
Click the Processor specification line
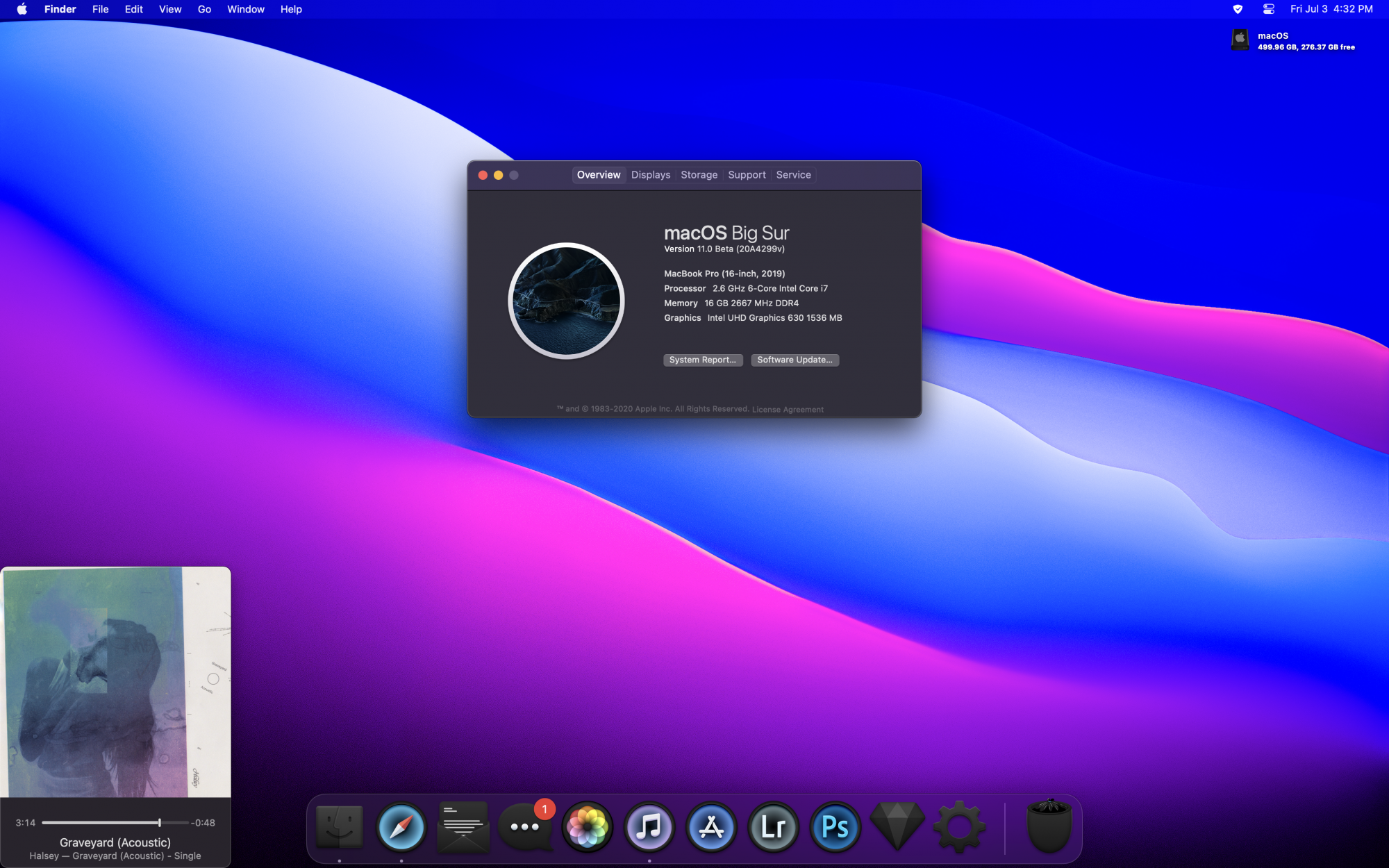[746, 288]
